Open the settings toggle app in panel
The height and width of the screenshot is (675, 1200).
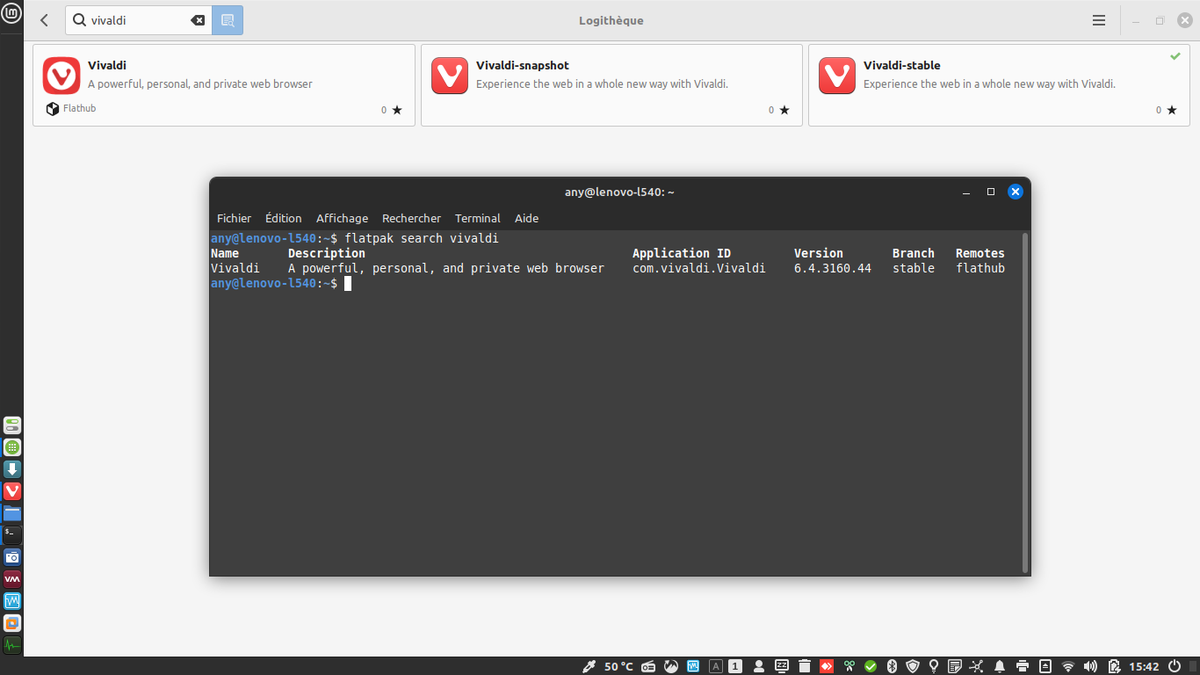(12, 426)
